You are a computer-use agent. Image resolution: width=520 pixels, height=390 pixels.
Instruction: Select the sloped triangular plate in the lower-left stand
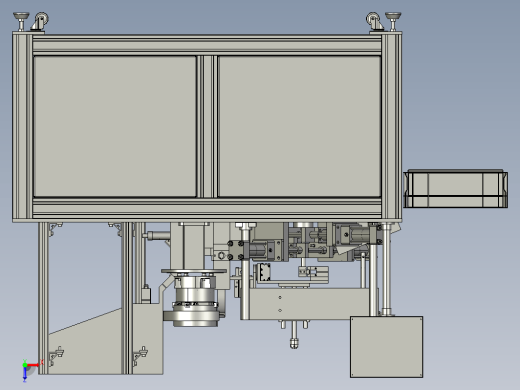point(85,341)
